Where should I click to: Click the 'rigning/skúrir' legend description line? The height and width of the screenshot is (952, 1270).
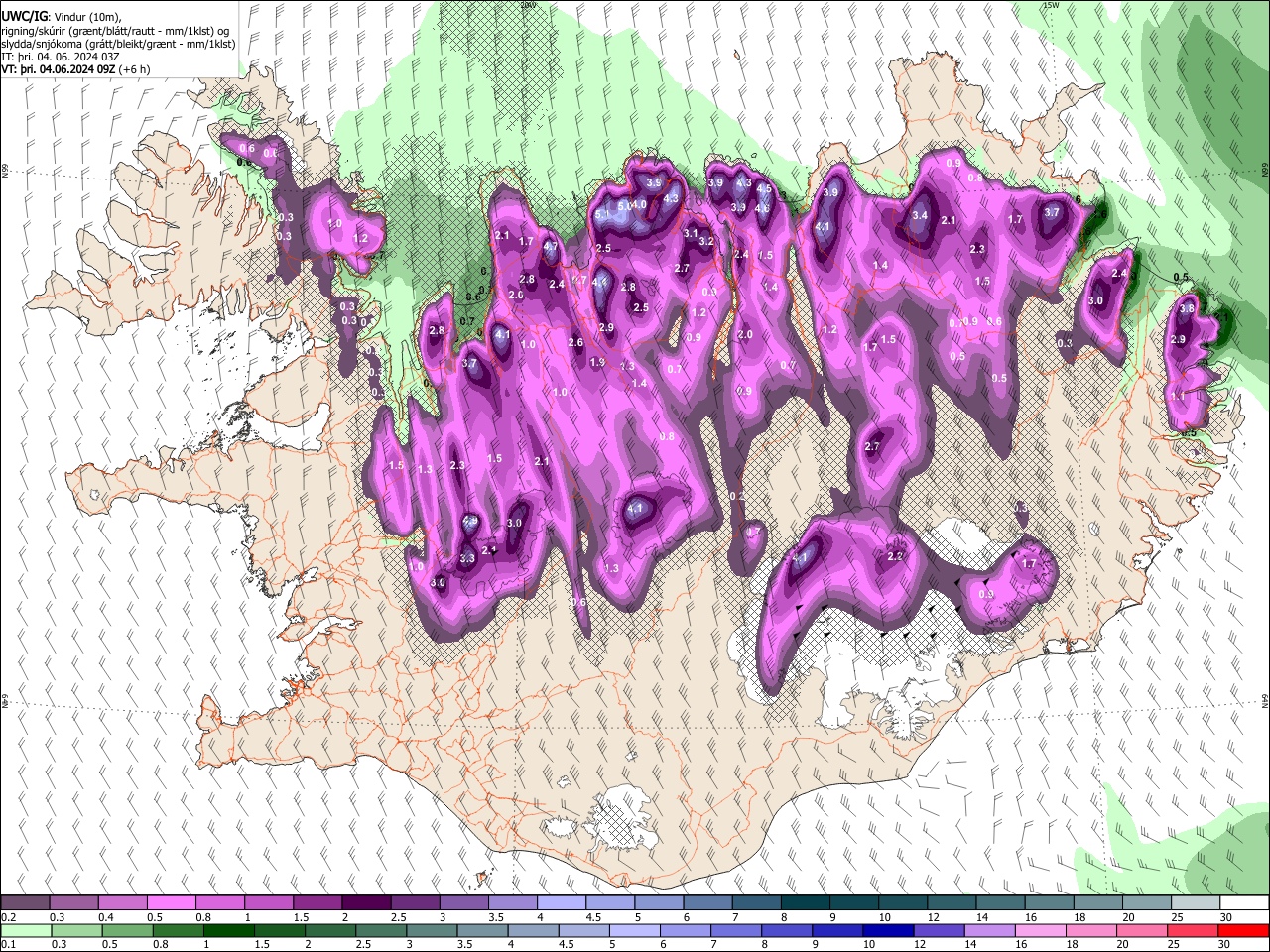coord(118,31)
